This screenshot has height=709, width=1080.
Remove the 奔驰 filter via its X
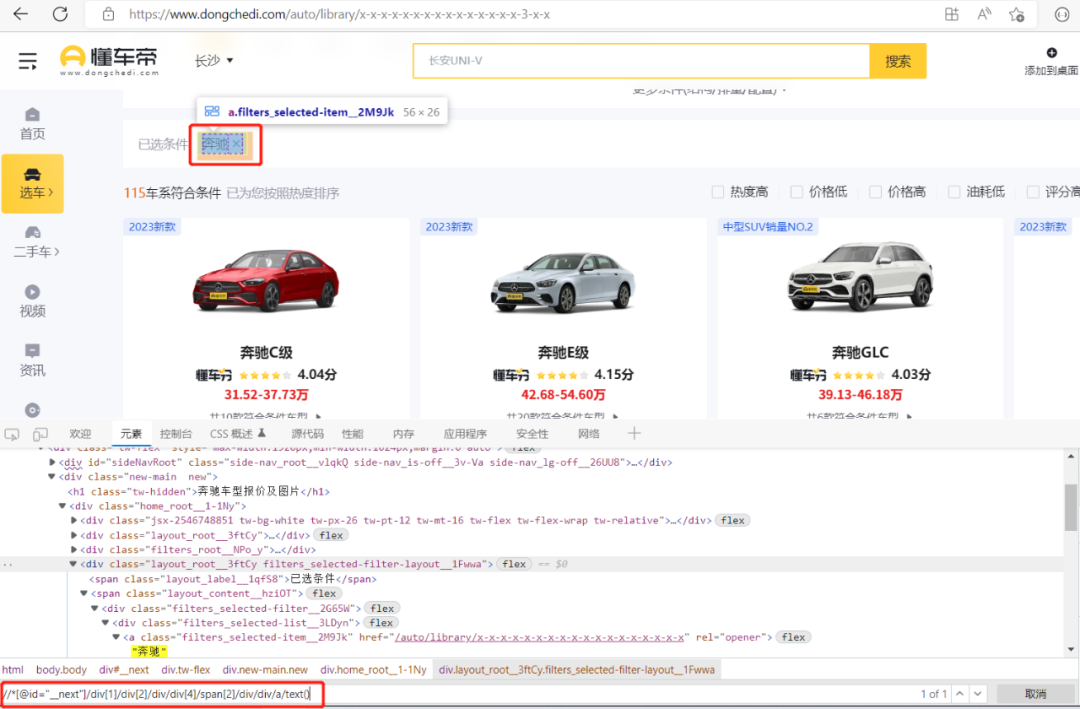[x=237, y=143]
